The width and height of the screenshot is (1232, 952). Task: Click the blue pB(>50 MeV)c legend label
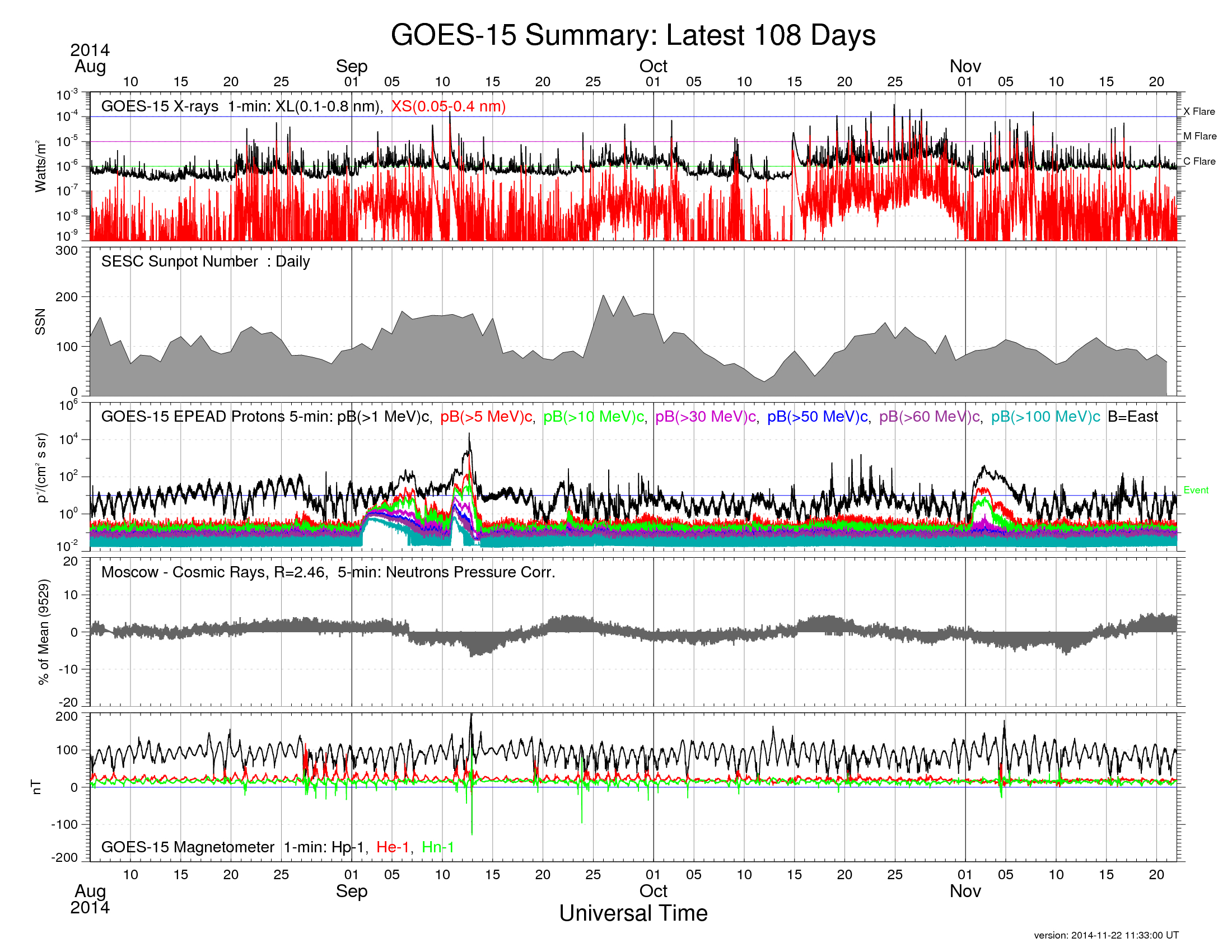[818, 417]
